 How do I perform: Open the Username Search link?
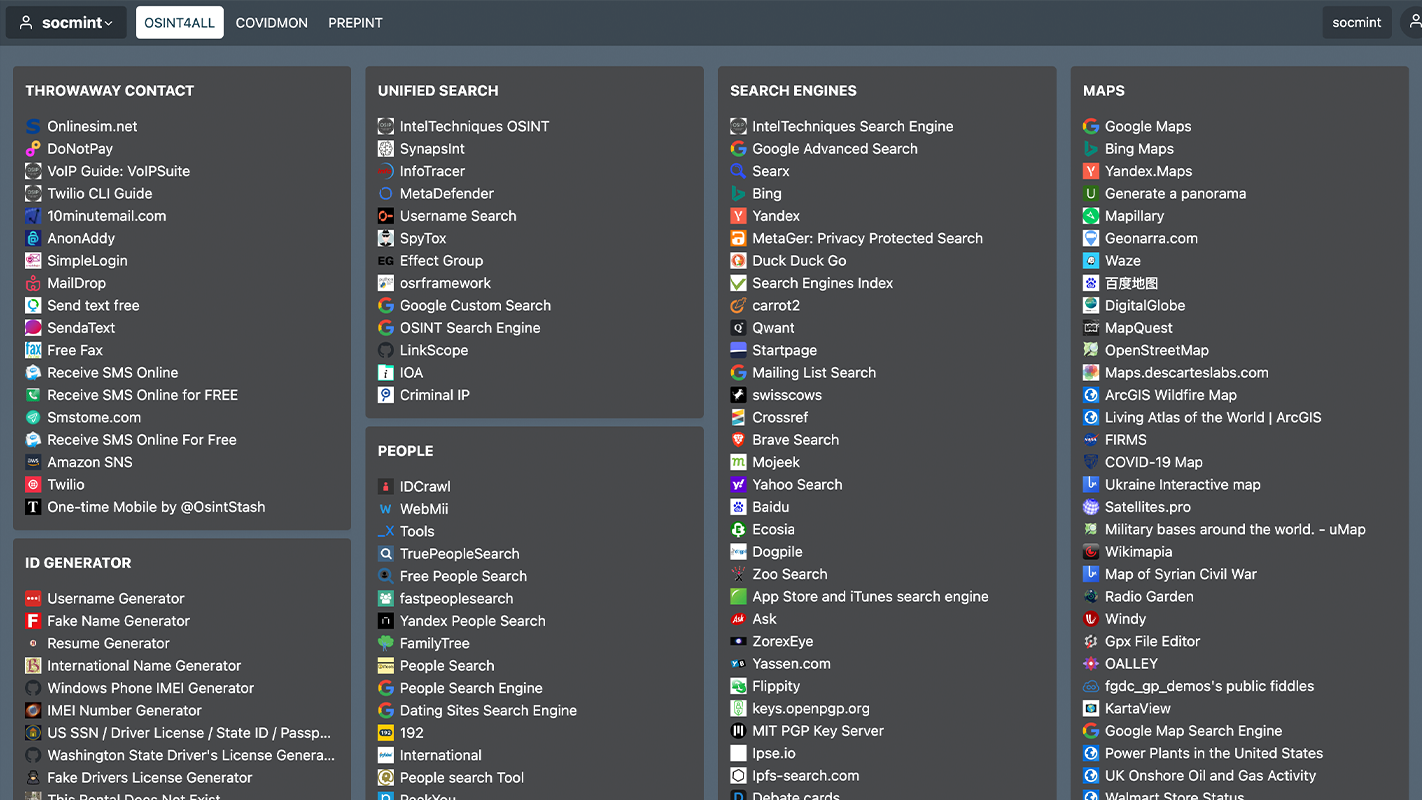tap(458, 216)
